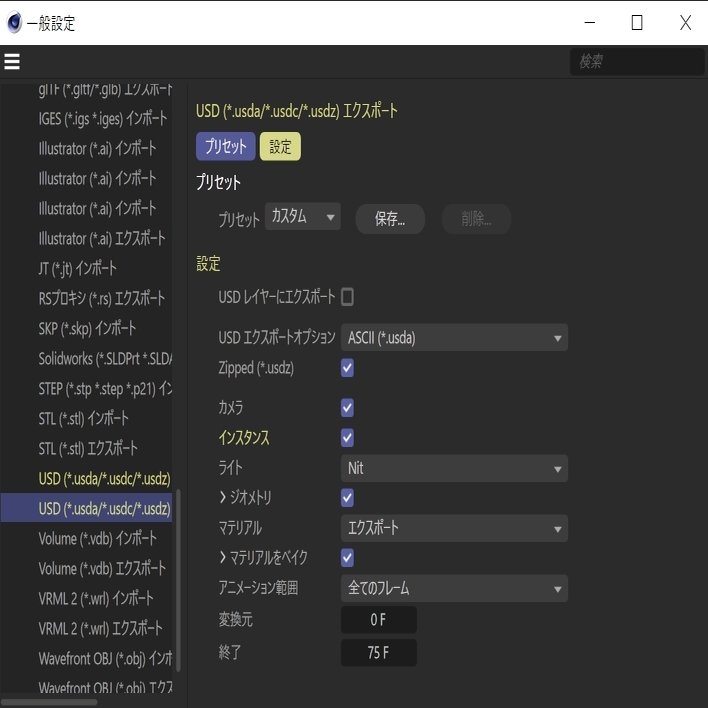Toggle the カメラ checkbox
This screenshot has width=708, height=708.
[347, 408]
